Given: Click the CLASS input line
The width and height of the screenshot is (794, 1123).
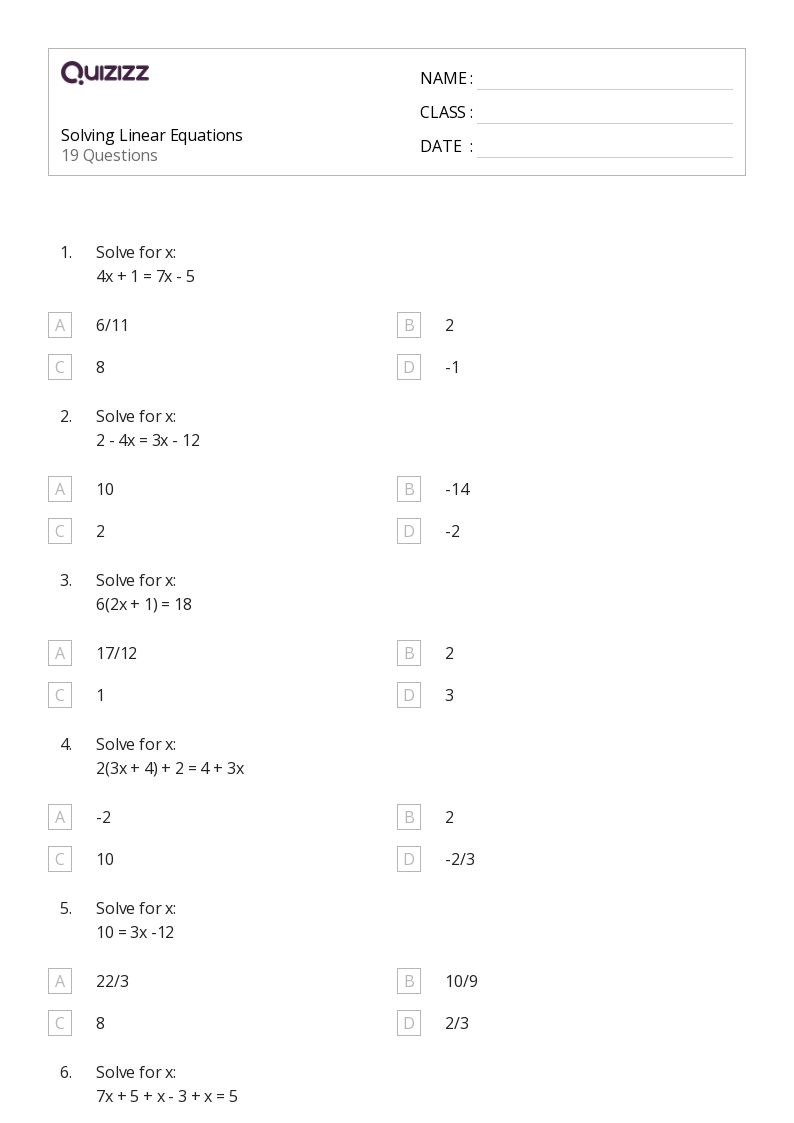Looking at the screenshot, I should click(x=604, y=114).
